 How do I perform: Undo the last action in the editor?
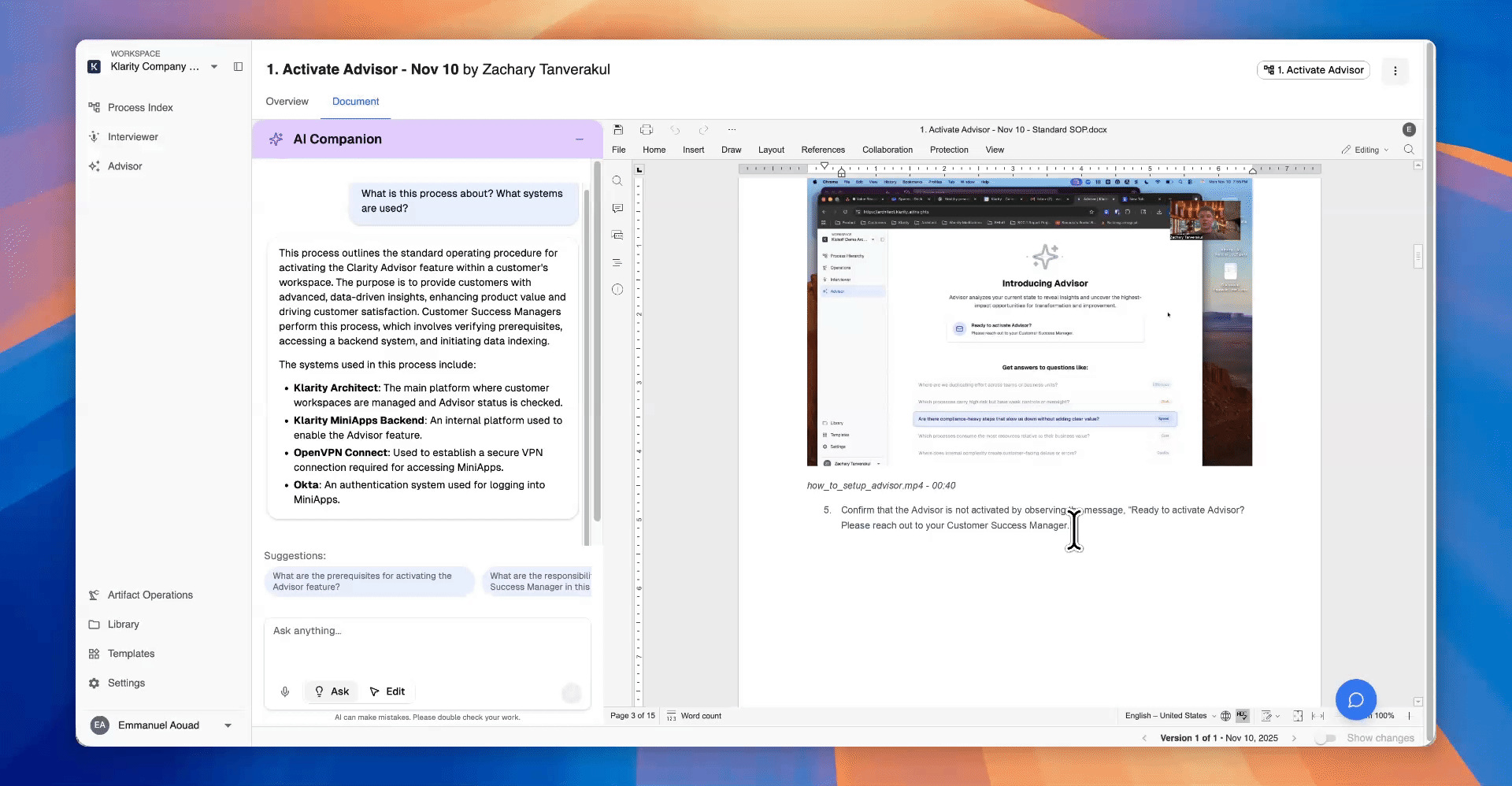[675, 130]
